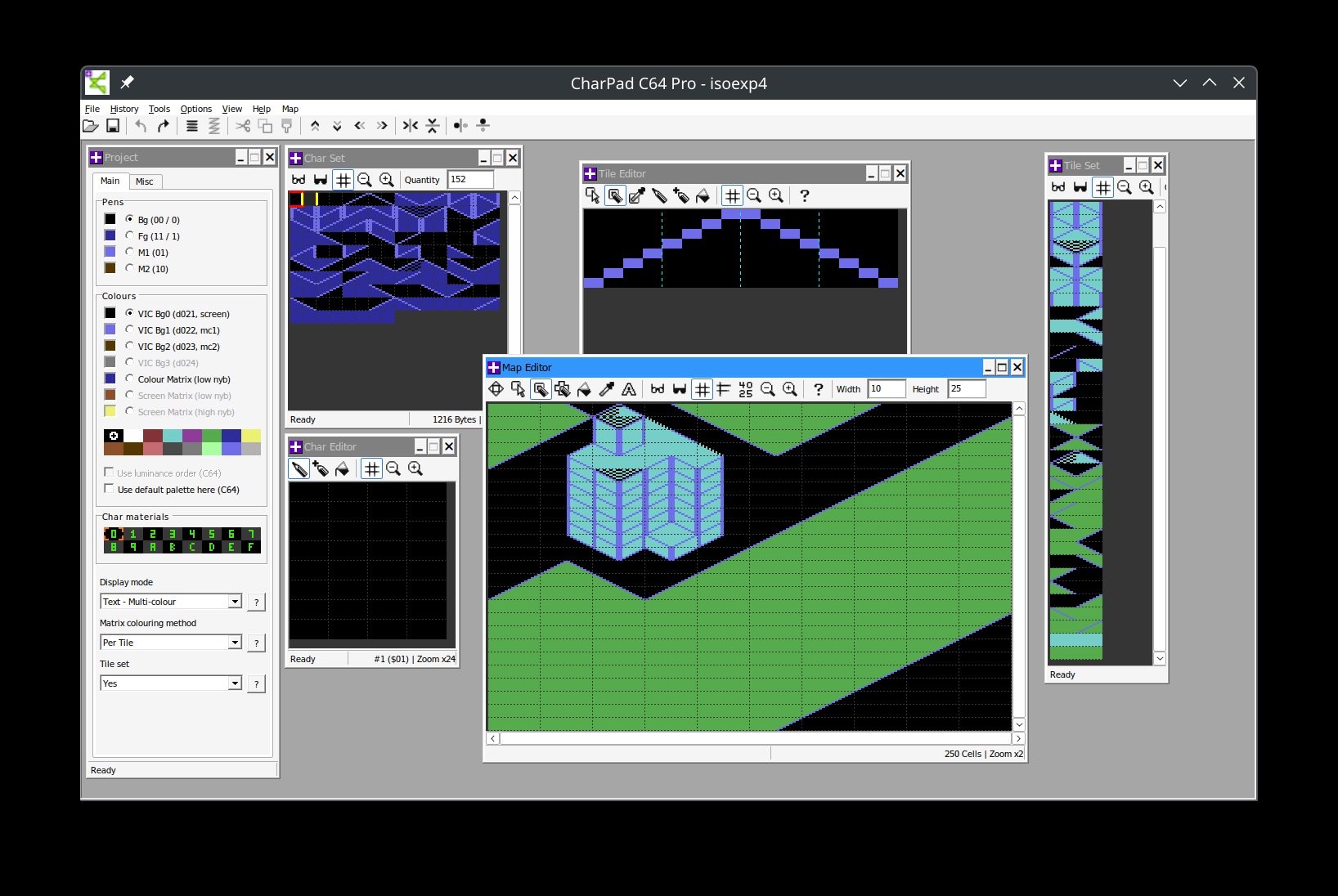Select the Bg (00 / 0) pen

point(129,219)
